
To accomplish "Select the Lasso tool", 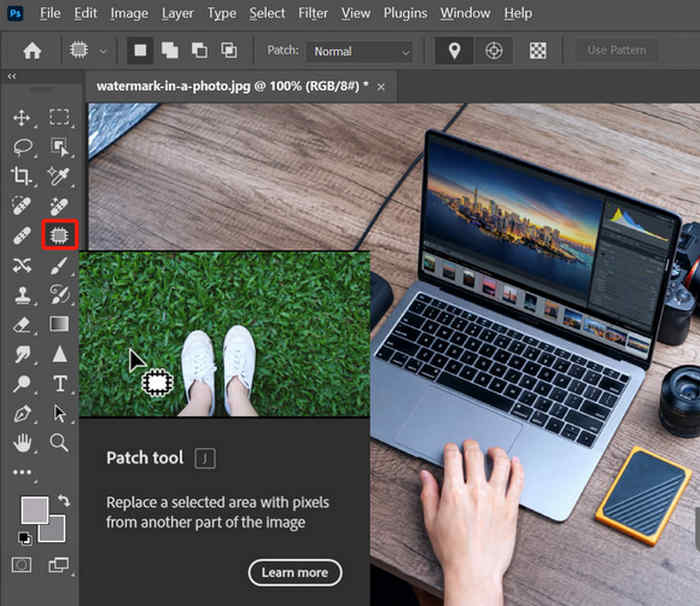I will pyautogui.click(x=22, y=147).
